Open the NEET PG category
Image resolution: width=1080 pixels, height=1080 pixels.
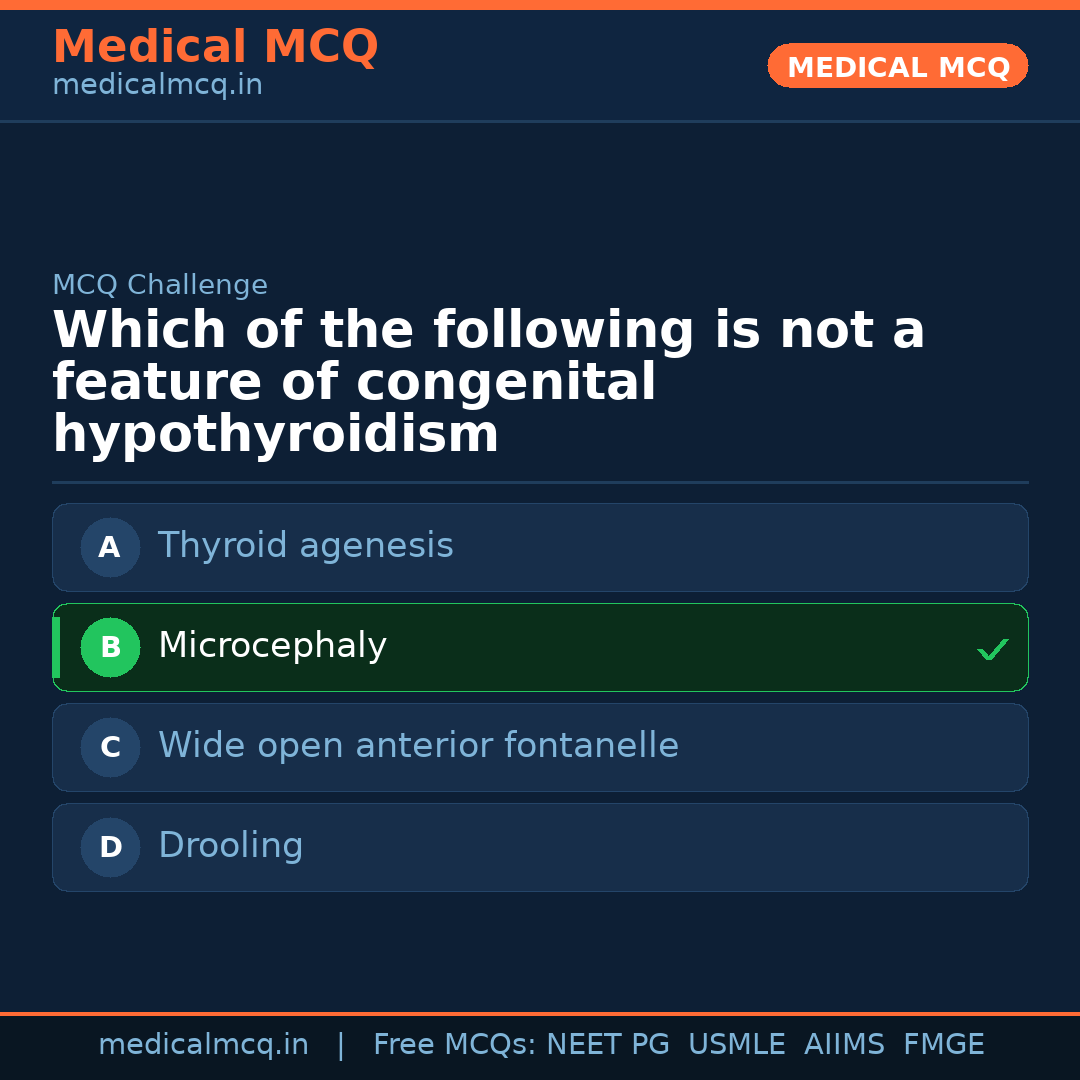[607, 1044]
